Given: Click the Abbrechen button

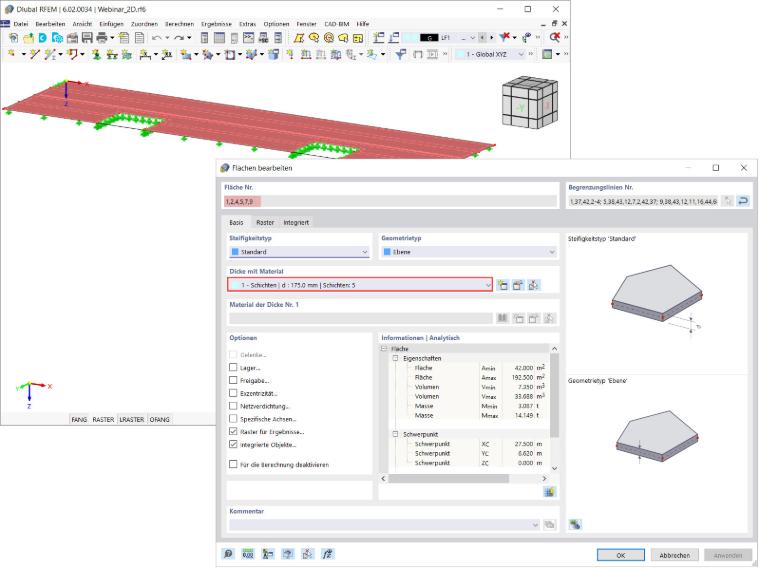Looking at the screenshot, I should tap(674, 555).
